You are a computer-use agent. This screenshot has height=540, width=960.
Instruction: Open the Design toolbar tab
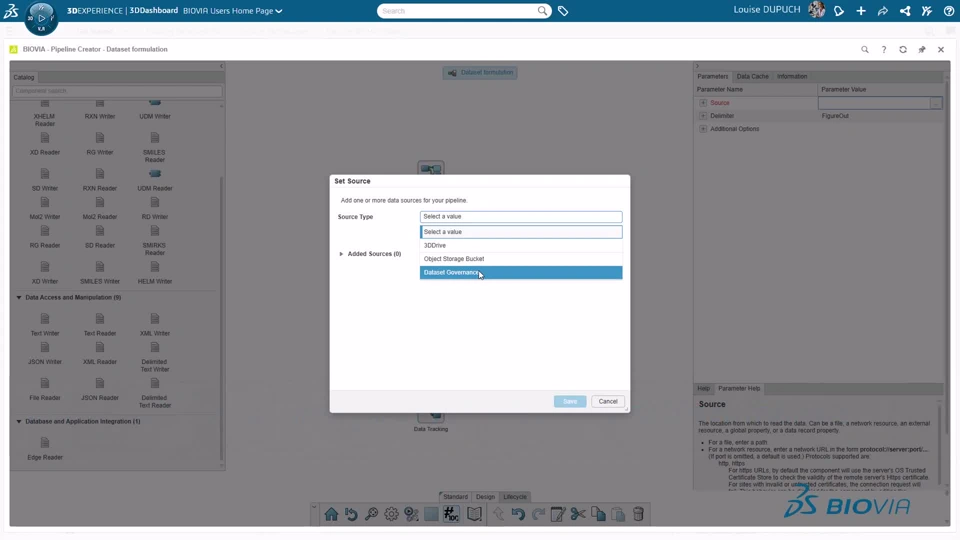486,497
